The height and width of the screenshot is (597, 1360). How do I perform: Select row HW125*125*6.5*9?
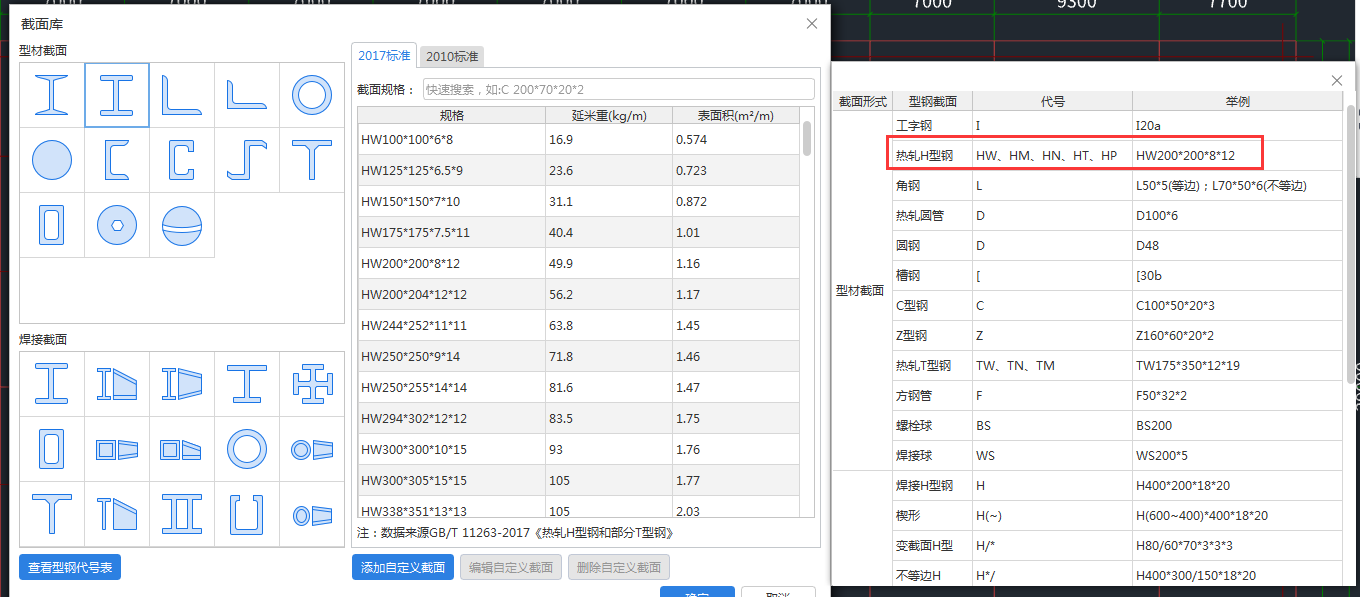(x=579, y=170)
